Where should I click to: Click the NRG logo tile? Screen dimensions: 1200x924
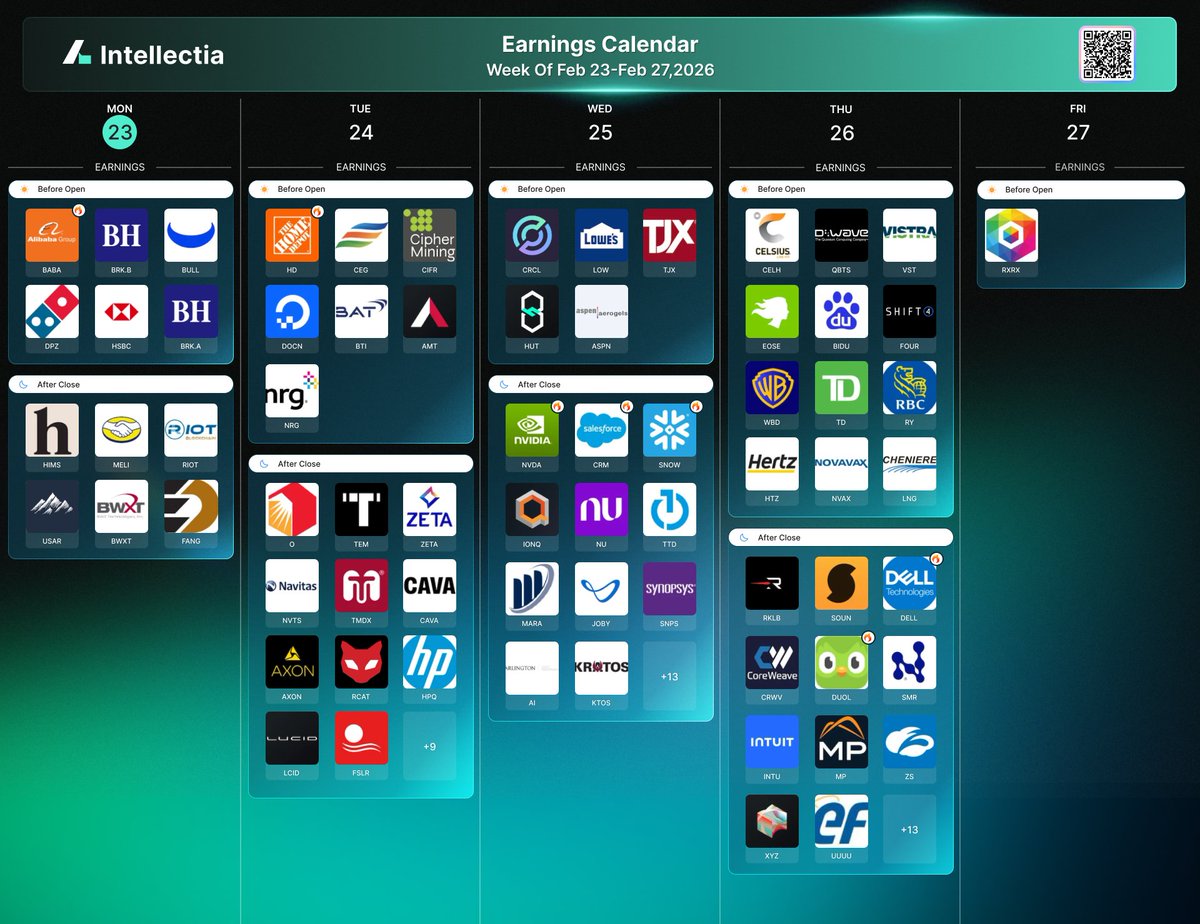coord(292,391)
